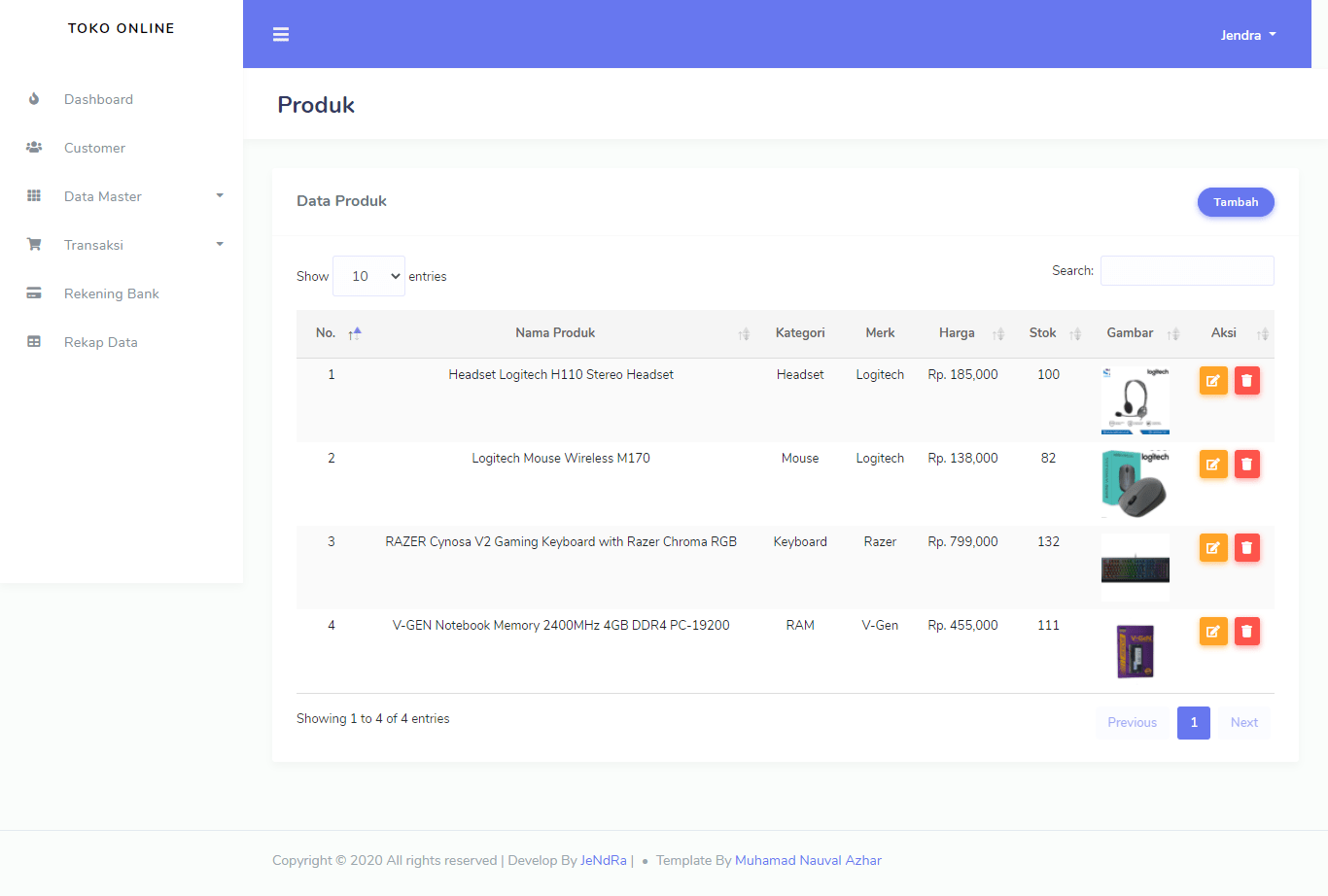Sort by Nama Produk sort arrows
This screenshot has width=1328, height=896.
pos(744,334)
